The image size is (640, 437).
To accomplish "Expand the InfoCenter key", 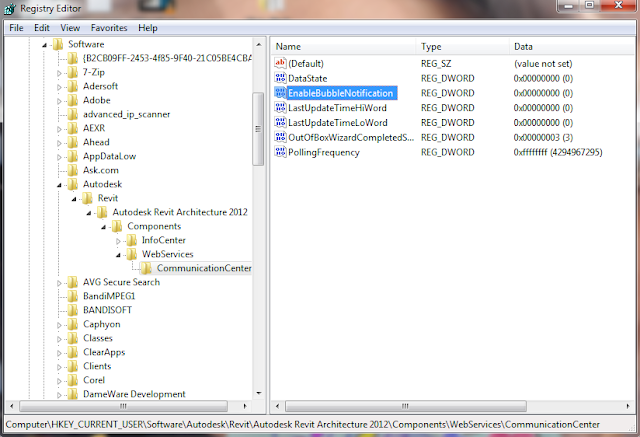I will point(118,241).
